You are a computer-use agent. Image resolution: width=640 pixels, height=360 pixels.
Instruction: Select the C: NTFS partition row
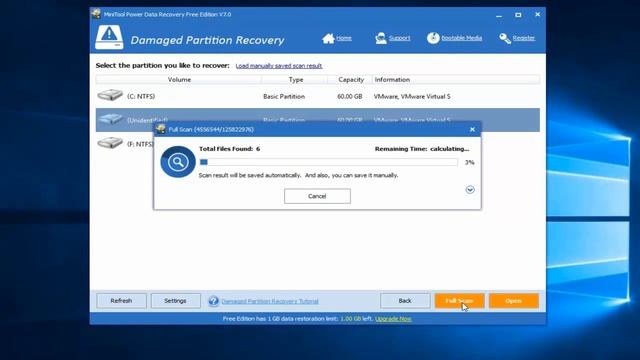(318, 96)
